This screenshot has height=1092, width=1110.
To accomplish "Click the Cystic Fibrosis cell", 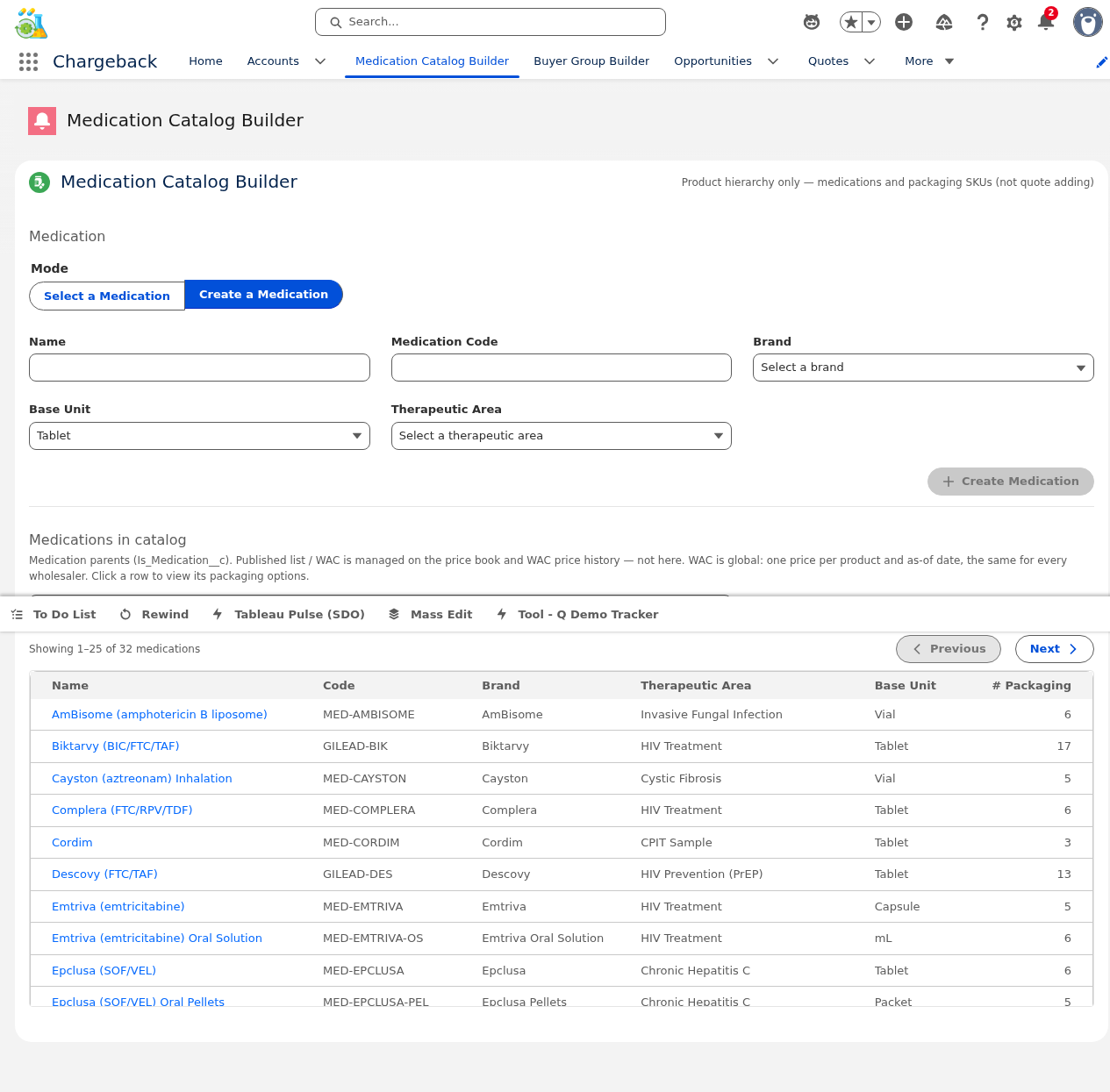I will tap(680, 779).
